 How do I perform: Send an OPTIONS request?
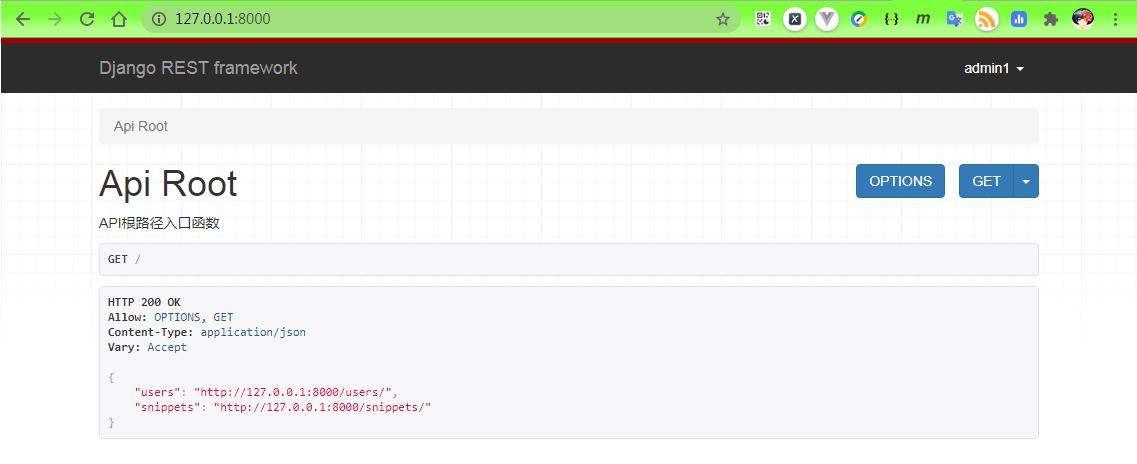[901, 181]
